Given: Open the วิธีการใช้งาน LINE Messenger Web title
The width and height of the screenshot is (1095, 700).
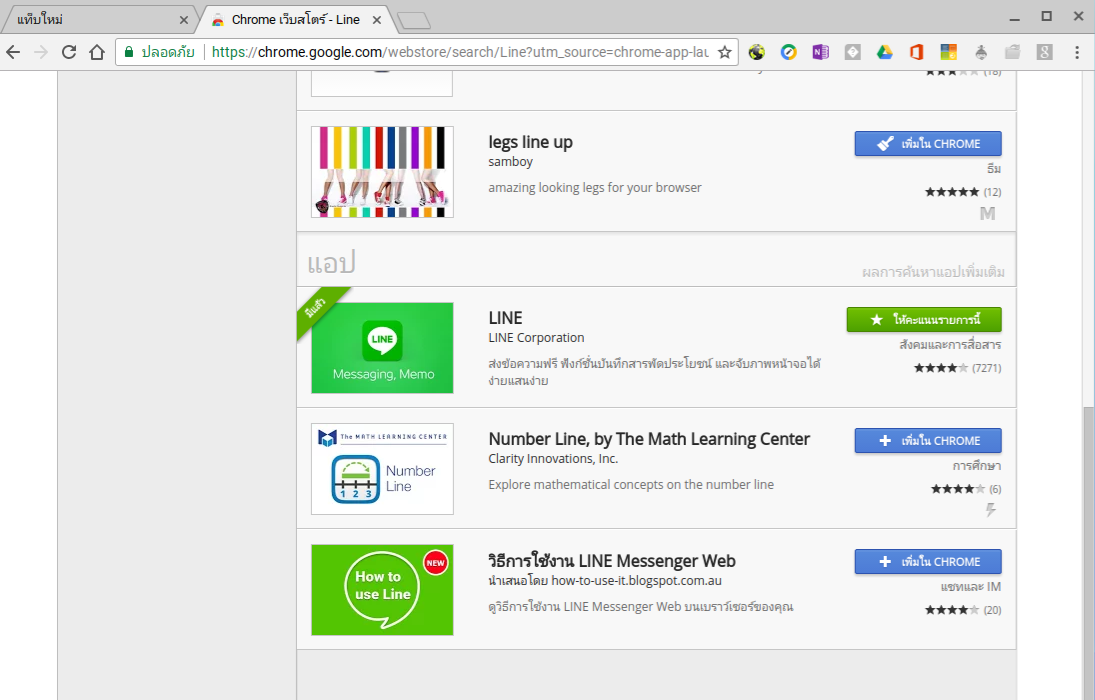Looking at the screenshot, I should click(612, 561).
